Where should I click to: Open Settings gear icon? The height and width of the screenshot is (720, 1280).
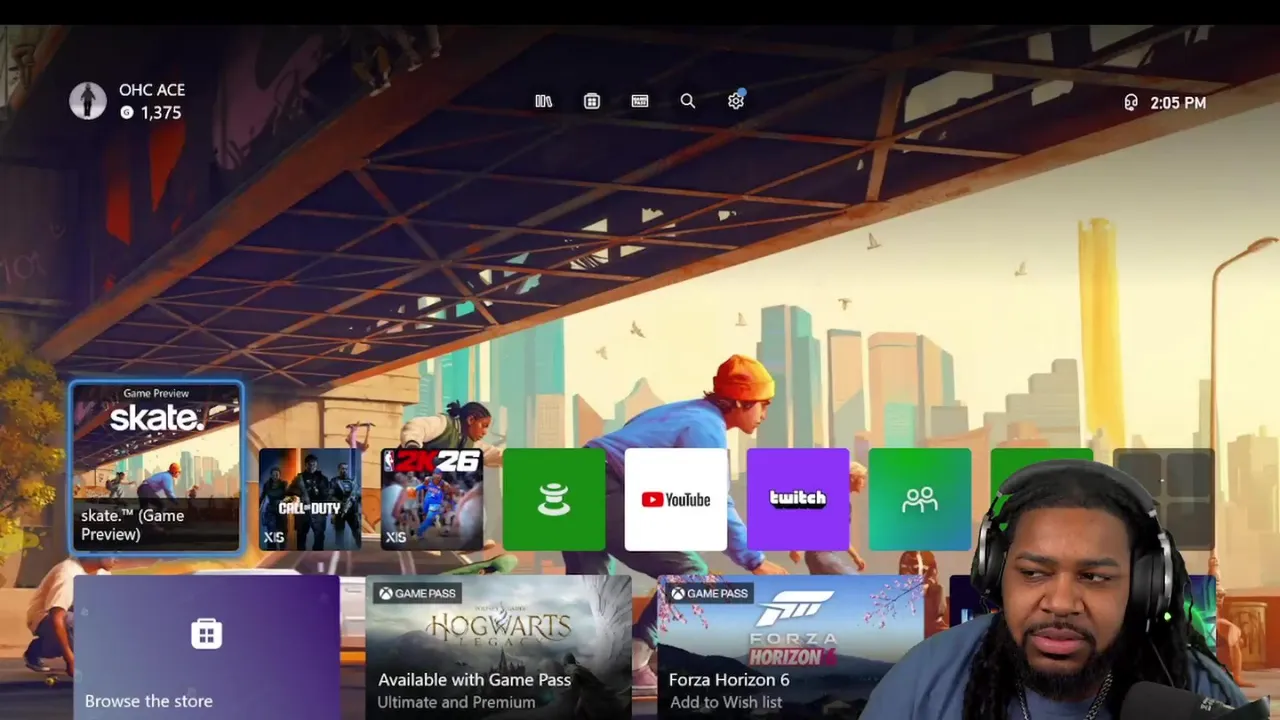tap(736, 101)
